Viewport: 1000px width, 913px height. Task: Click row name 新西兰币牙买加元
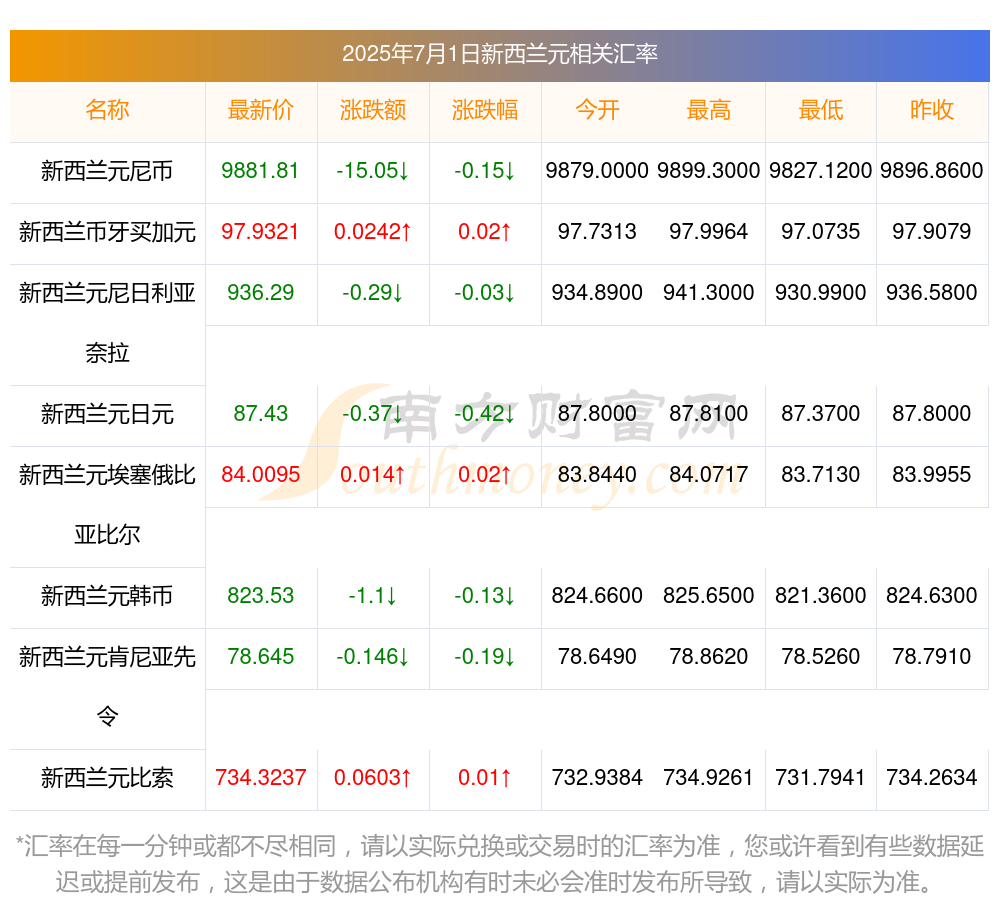pos(107,232)
